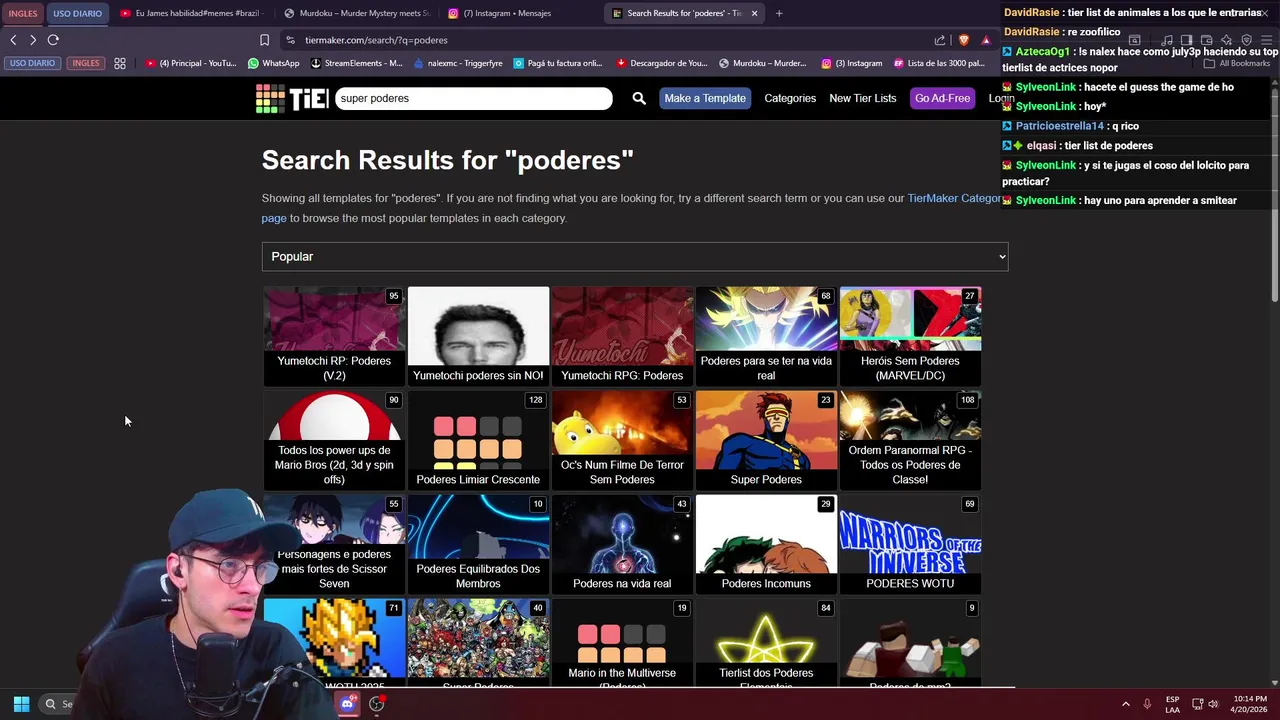Go forward in the browser
Viewport: 1280px width, 720px height.
33,40
